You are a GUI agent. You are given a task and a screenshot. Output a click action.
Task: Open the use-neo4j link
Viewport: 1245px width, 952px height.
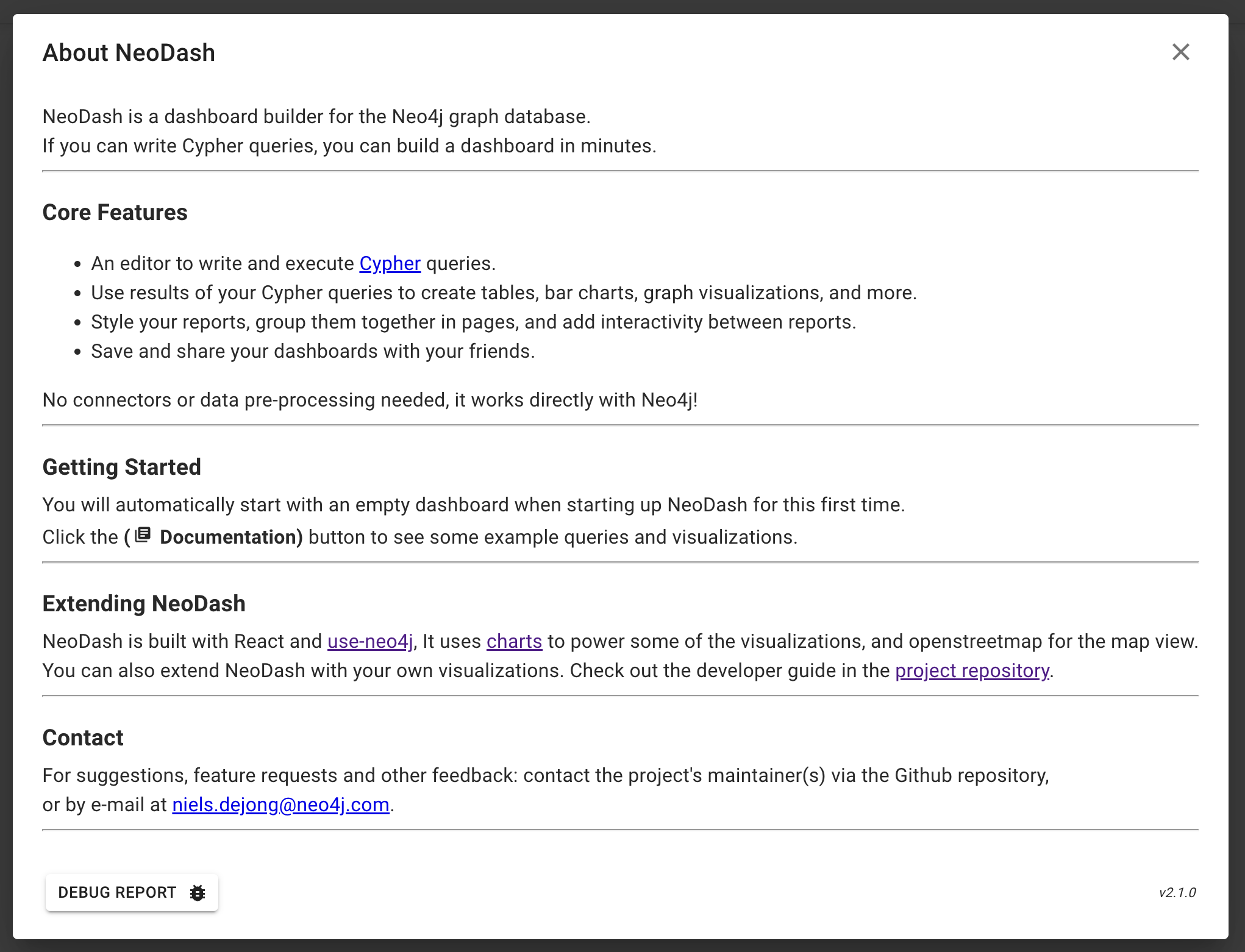tap(370, 641)
